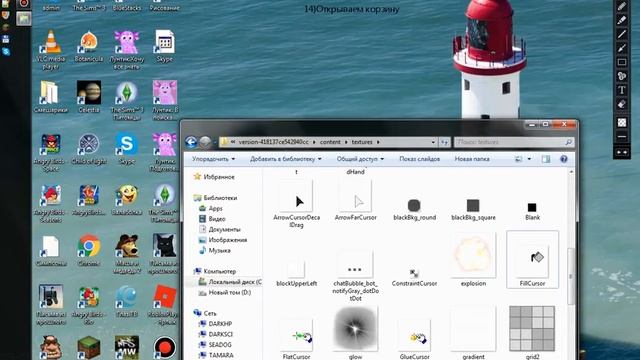Image resolution: width=640 pixels, height=360 pixels.
Task: Open the NFS MW desktop icon
Action: click(127, 347)
